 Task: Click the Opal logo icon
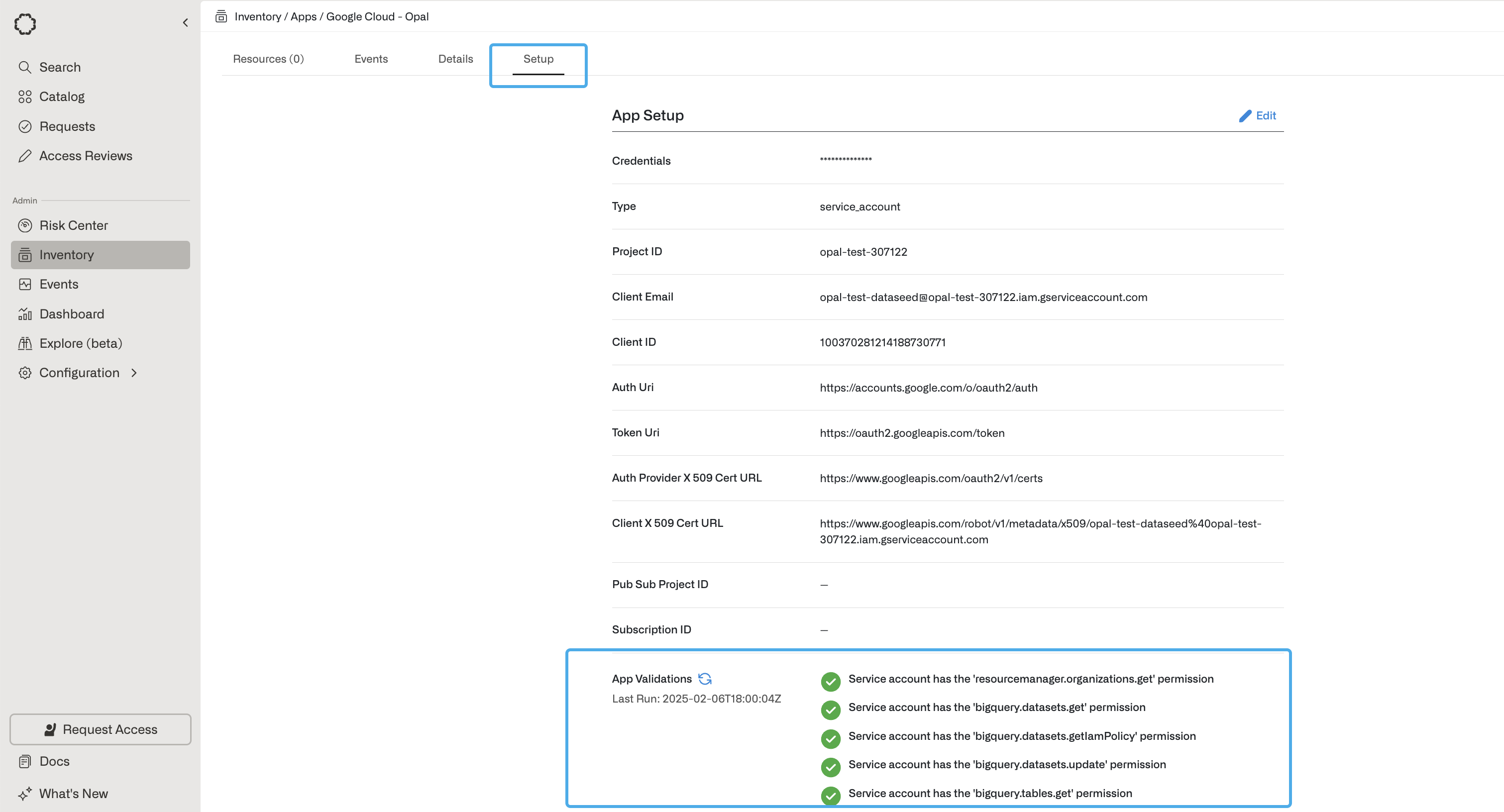click(25, 24)
